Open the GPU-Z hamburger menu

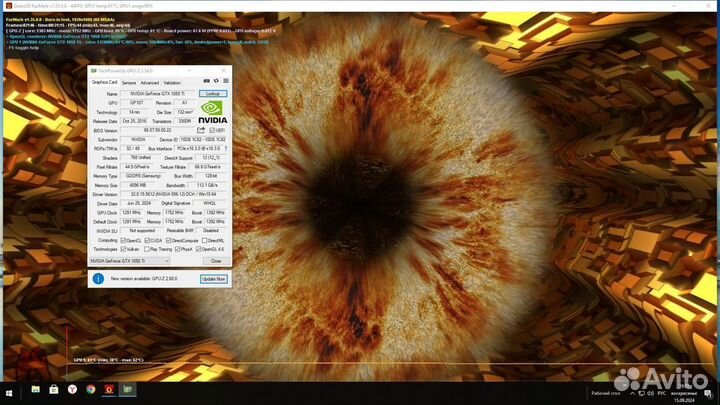point(225,82)
